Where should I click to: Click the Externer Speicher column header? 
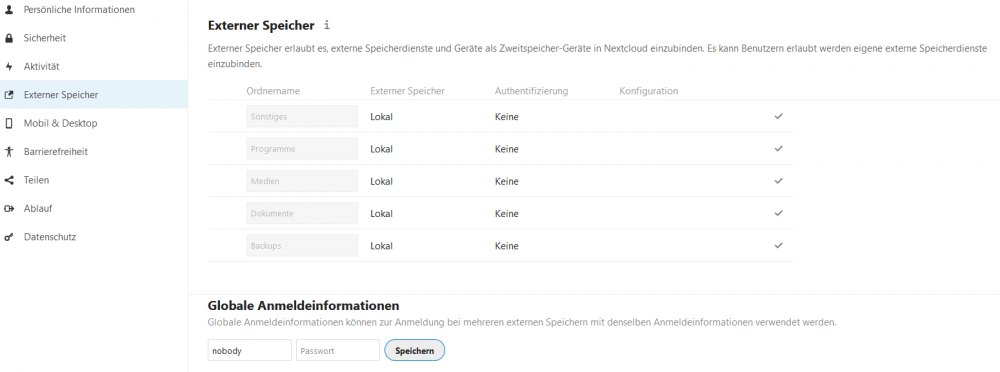(x=408, y=91)
